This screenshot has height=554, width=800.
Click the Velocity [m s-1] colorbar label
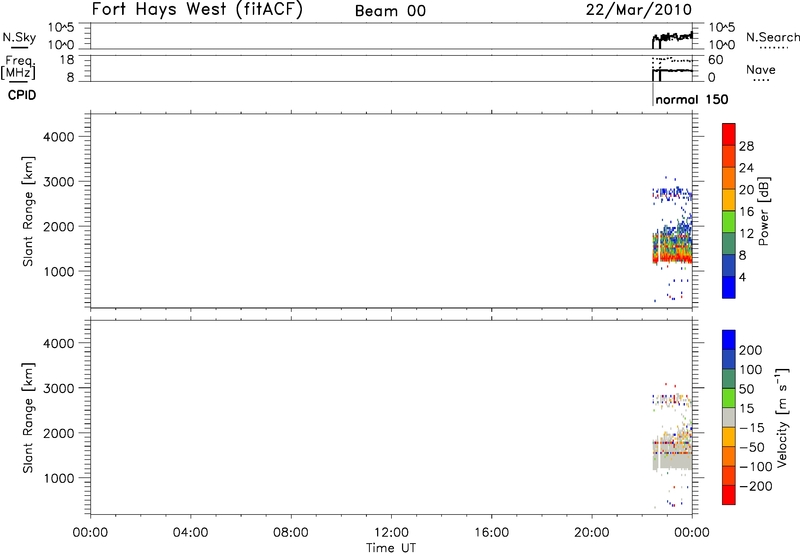782,417
